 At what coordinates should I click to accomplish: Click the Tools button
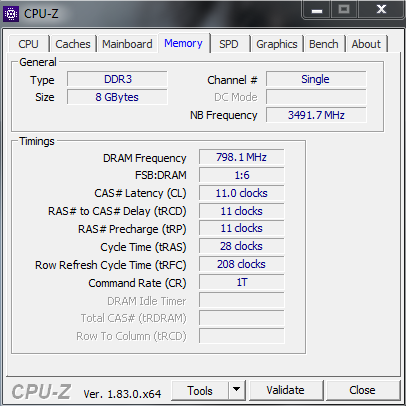click(x=200, y=390)
